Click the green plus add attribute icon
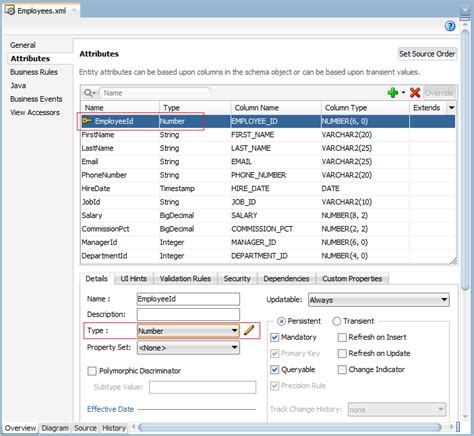 click(393, 93)
